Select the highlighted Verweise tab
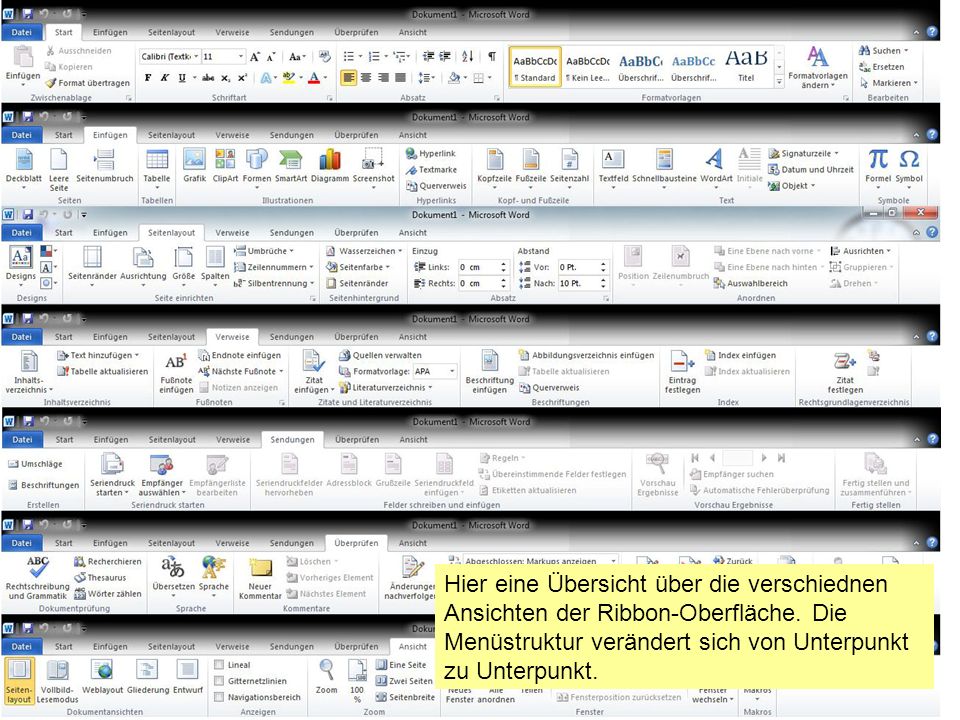 pyautogui.click(x=232, y=337)
